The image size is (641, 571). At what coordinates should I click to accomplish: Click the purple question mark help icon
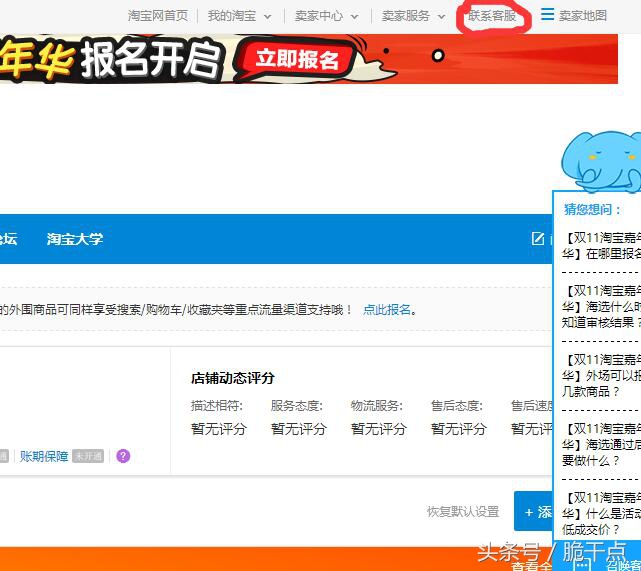(123, 456)
